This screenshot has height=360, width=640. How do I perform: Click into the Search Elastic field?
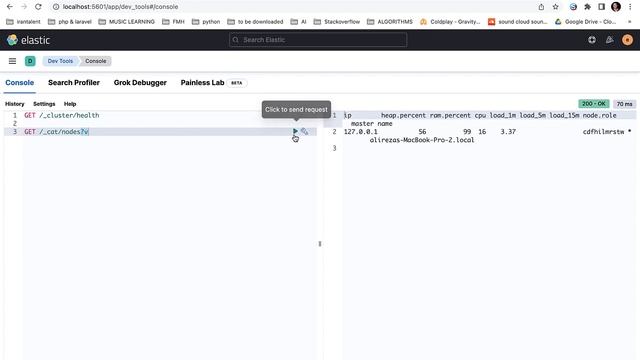[x=318, y=40]
